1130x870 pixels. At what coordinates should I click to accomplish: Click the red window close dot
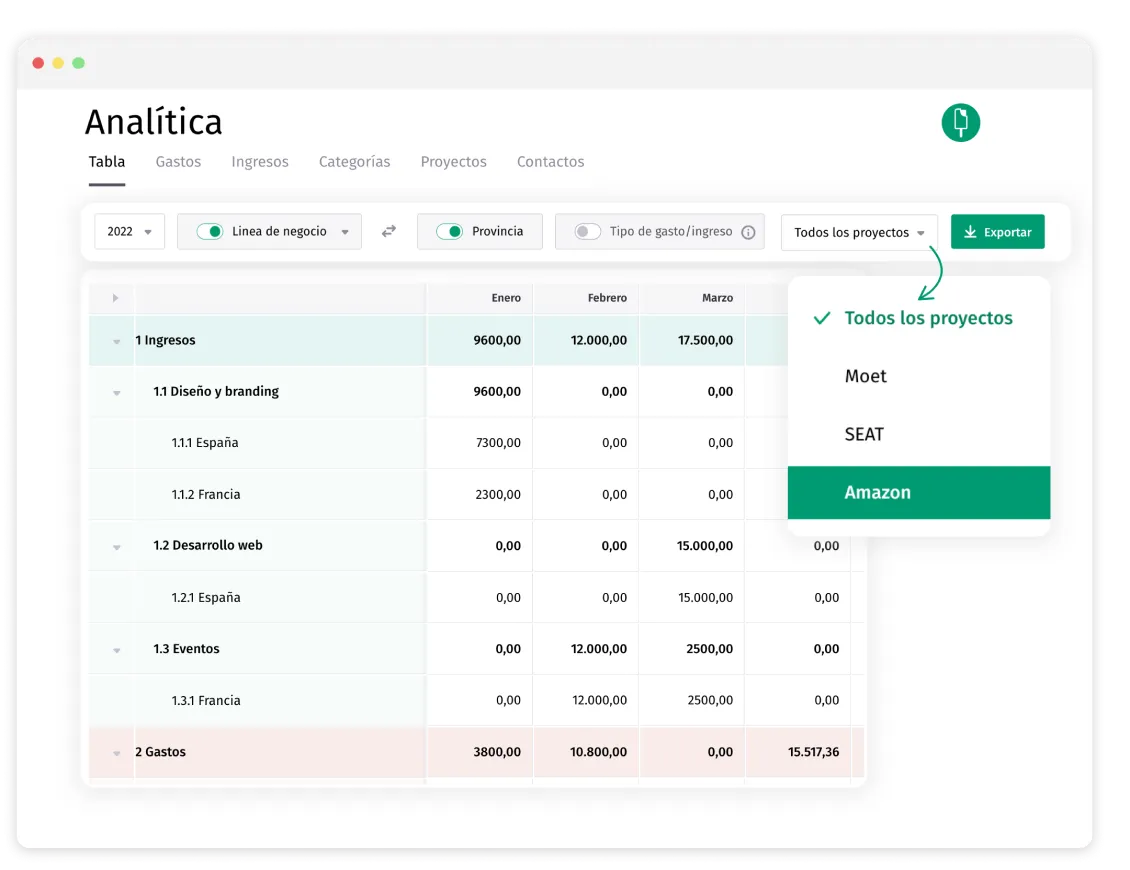point(38,63)
